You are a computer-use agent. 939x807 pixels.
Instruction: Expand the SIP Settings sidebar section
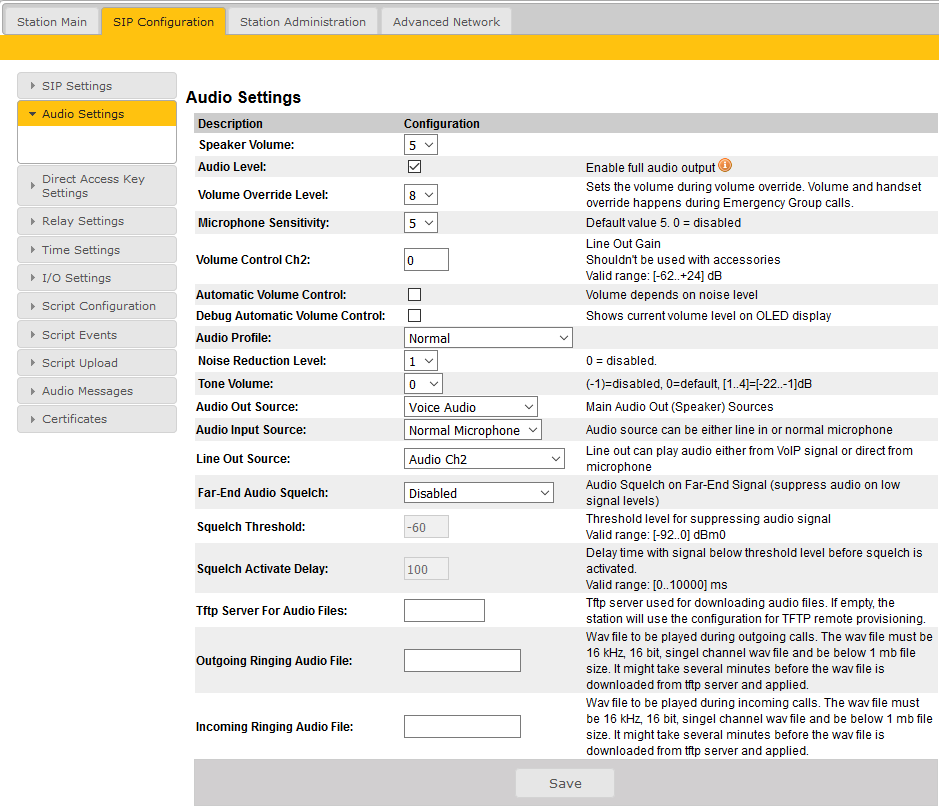96,86
